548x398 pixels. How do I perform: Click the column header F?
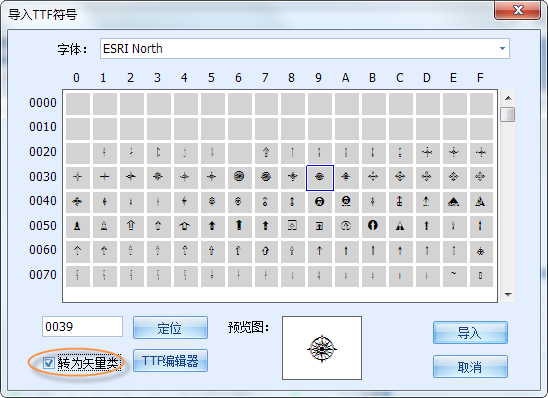(480, 78)
